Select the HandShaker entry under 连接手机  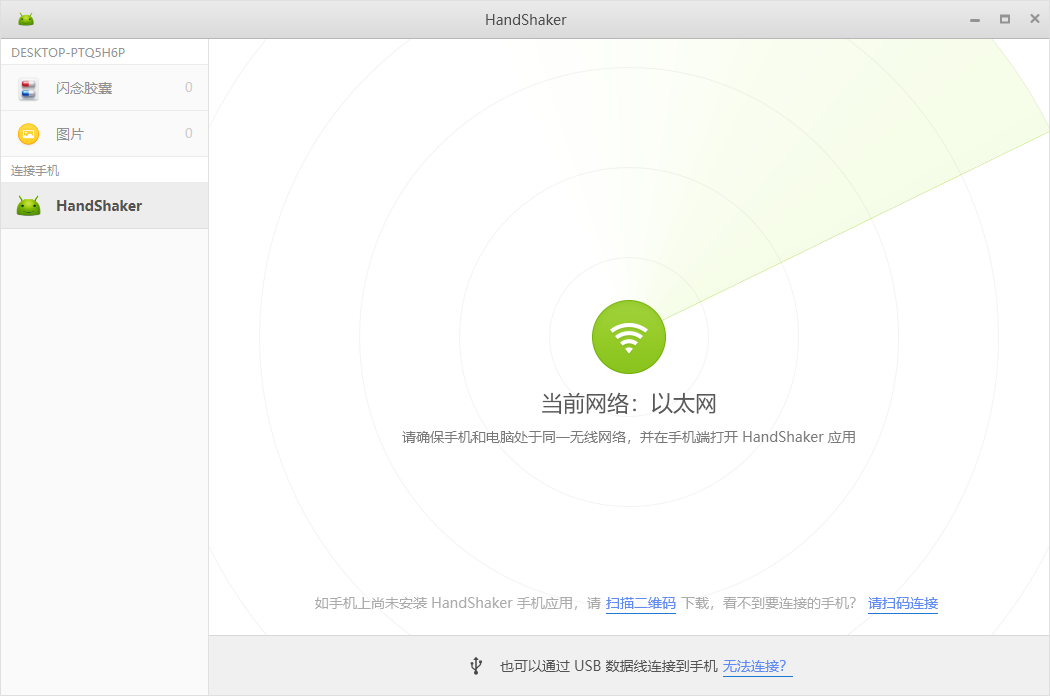coord(99,206)
